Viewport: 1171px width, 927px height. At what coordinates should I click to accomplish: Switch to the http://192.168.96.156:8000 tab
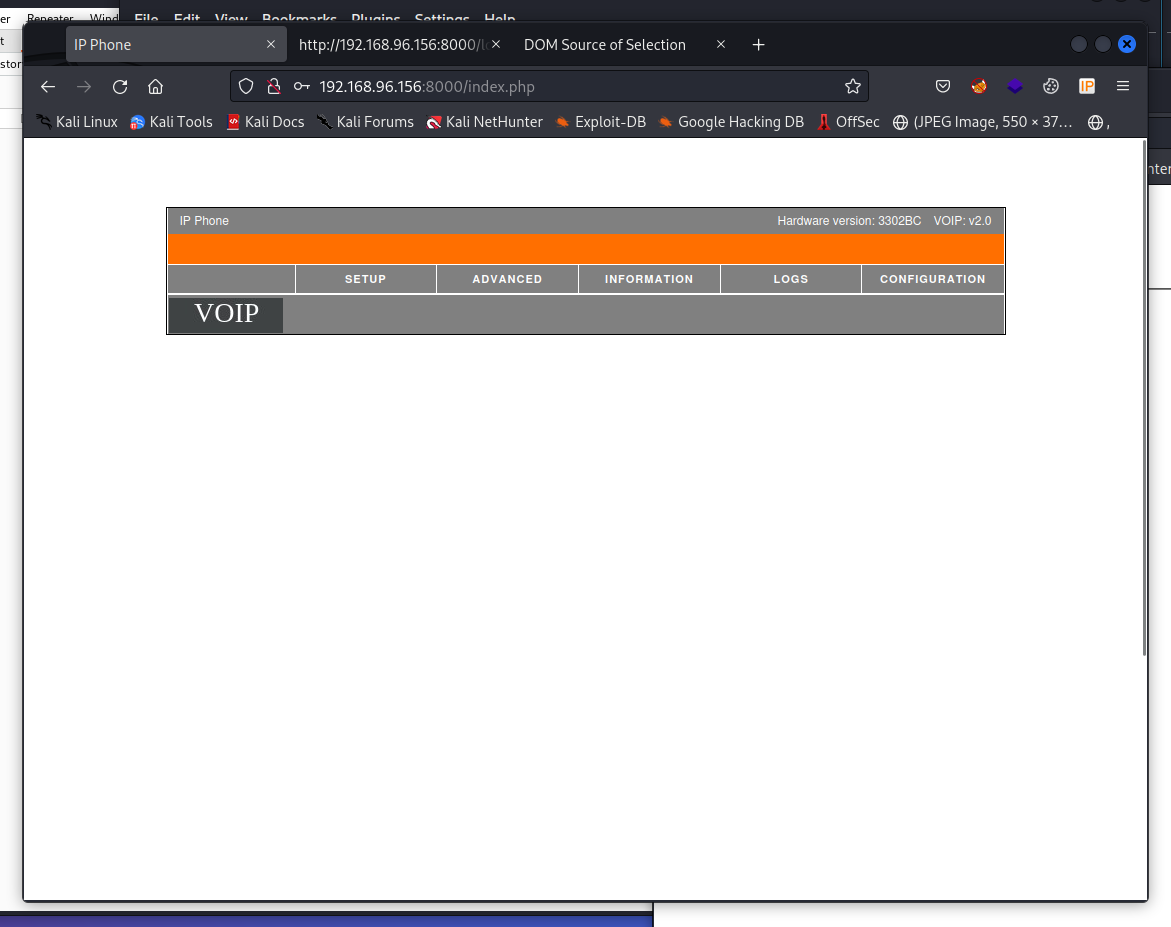[x=400, y=45]
